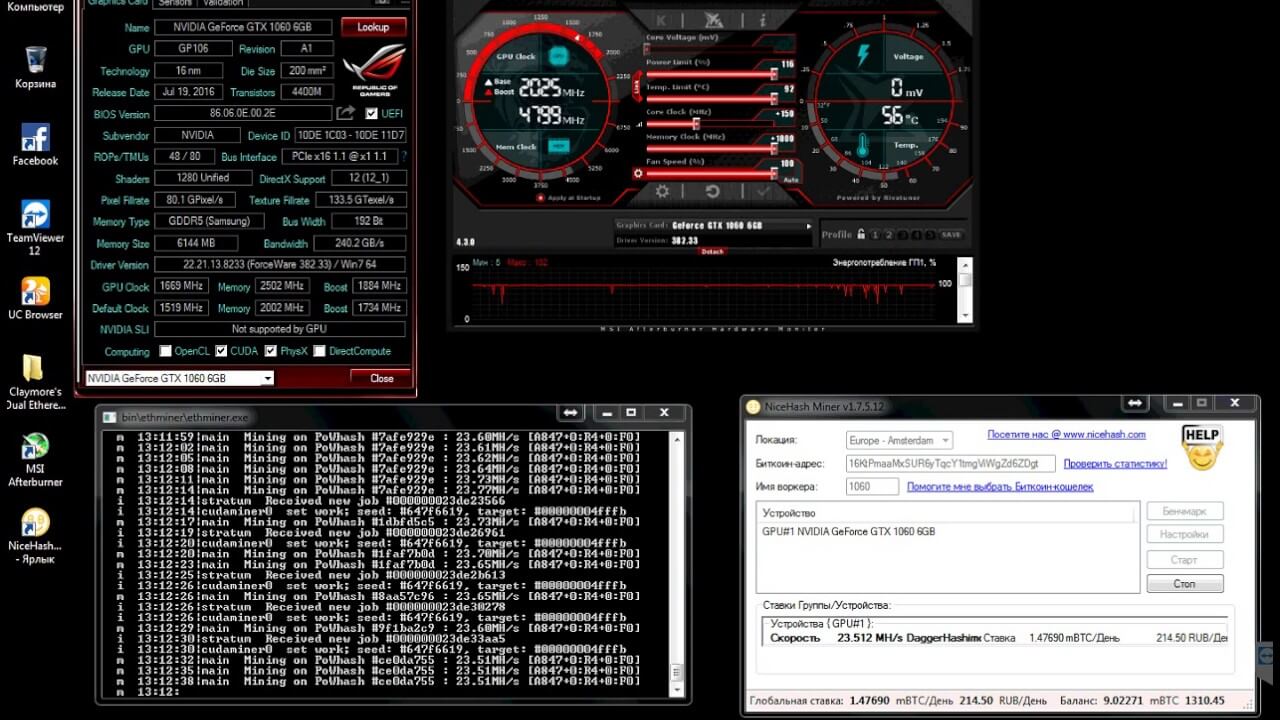Viewport: 1280px width, 720px height.
Task: Expand the Afterburner Graphics Card selector arrow
Action: (x=809, y=226)
